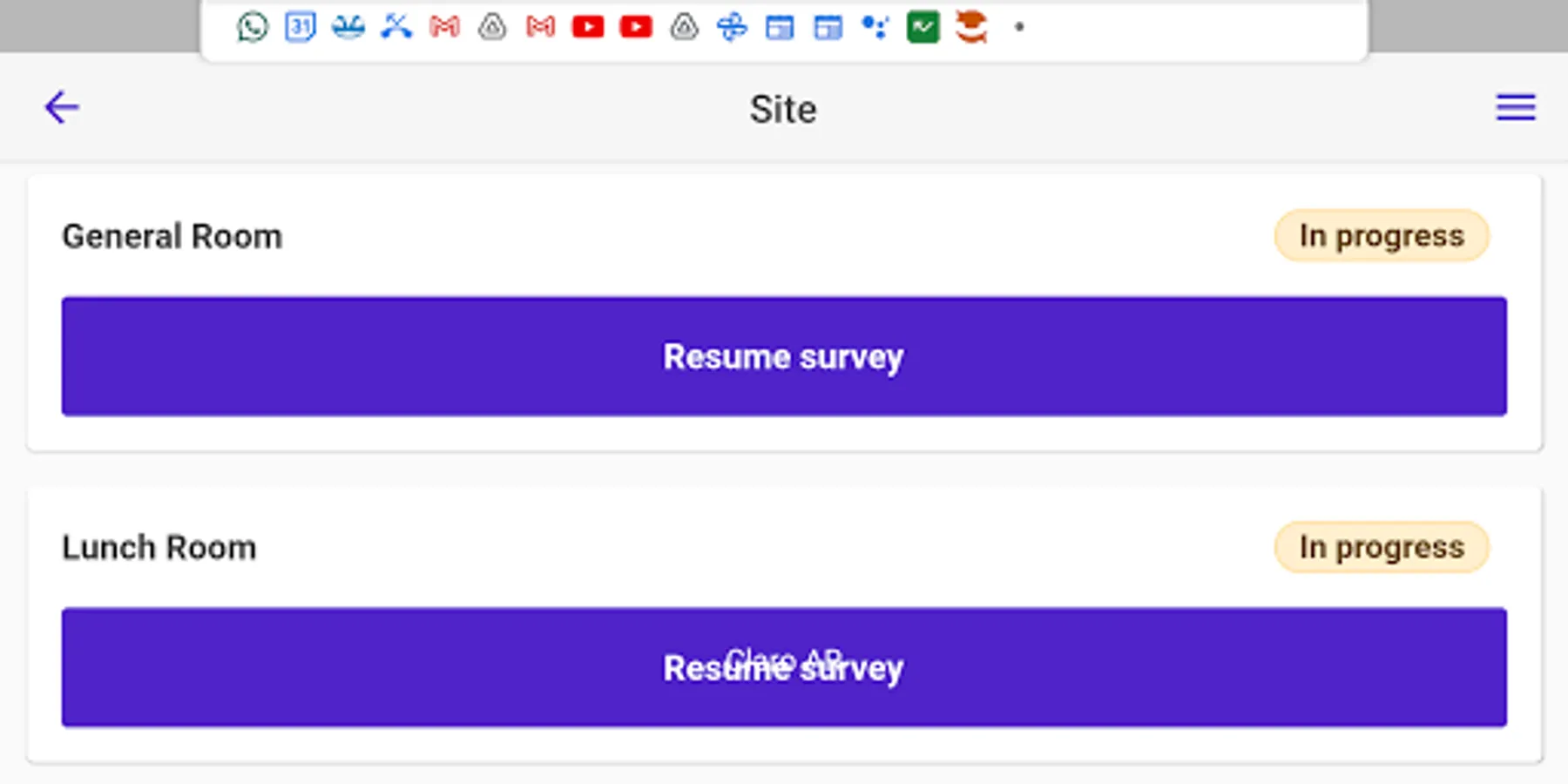
Task: Click the first blue window tab icon
Action: [x=780, y=28]
